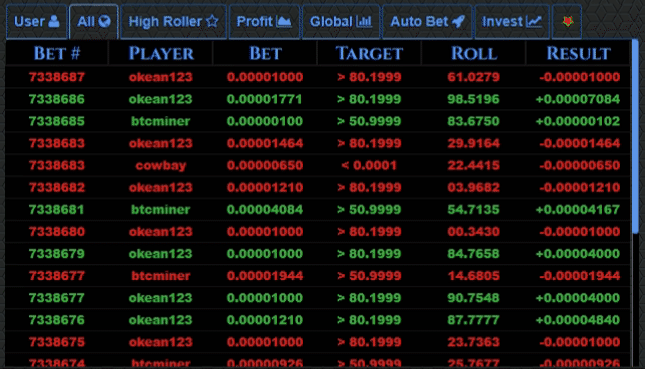Screen dimensions: 645x369
Task: Click roll value 90.7548
Action: 473,298
